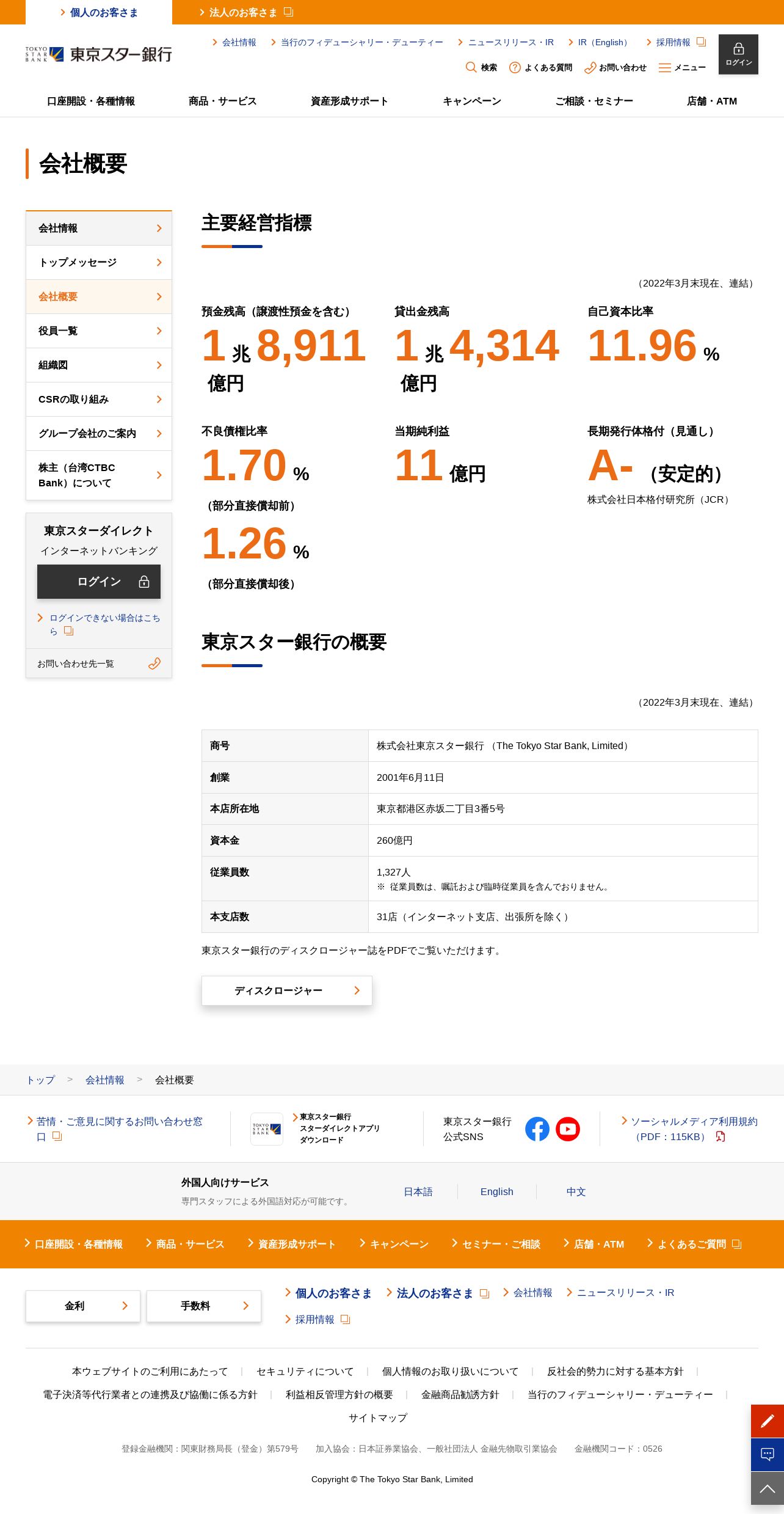
Task: Click the Tokyo Star Bank logo
Action: click(x=98, y=54)
